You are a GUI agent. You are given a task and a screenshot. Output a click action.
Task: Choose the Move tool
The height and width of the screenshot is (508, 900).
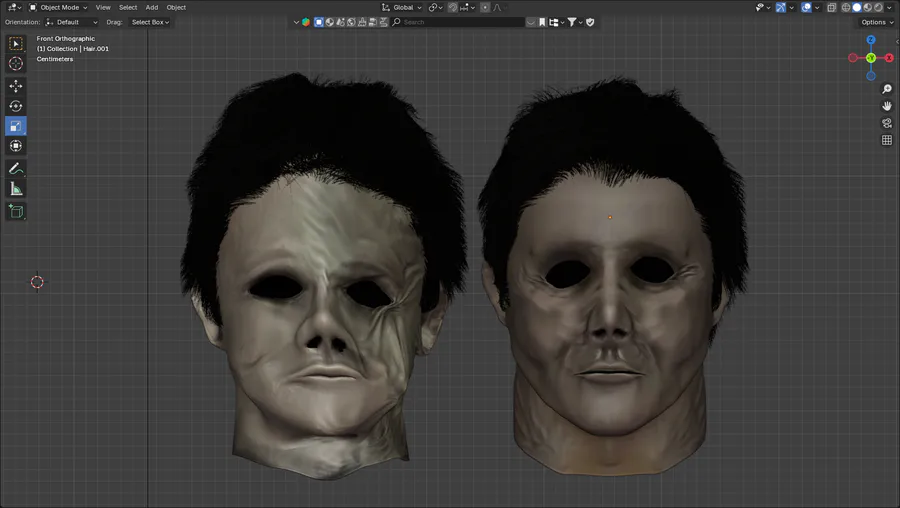[15, 86]
